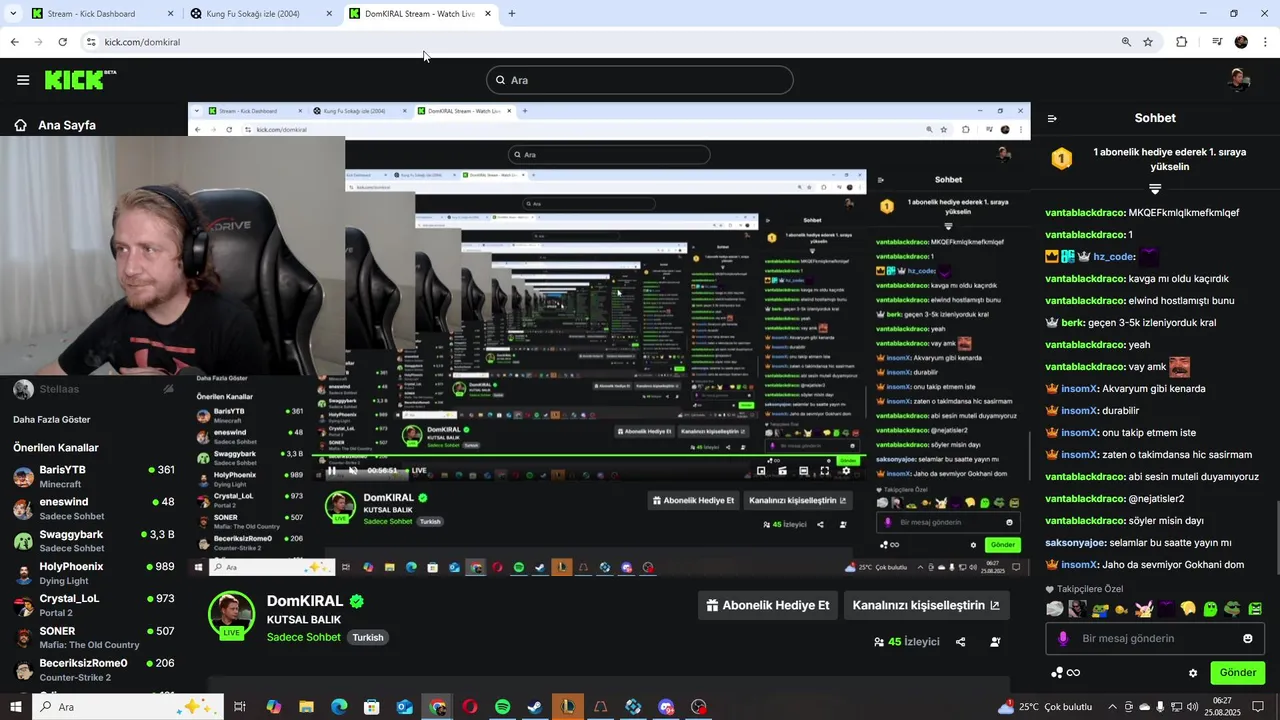This screenshot has height=720, width=1280.
Task: Click the Bir mesaj gönderin input
Action: pyautogui.click(x=1155, y=638)
